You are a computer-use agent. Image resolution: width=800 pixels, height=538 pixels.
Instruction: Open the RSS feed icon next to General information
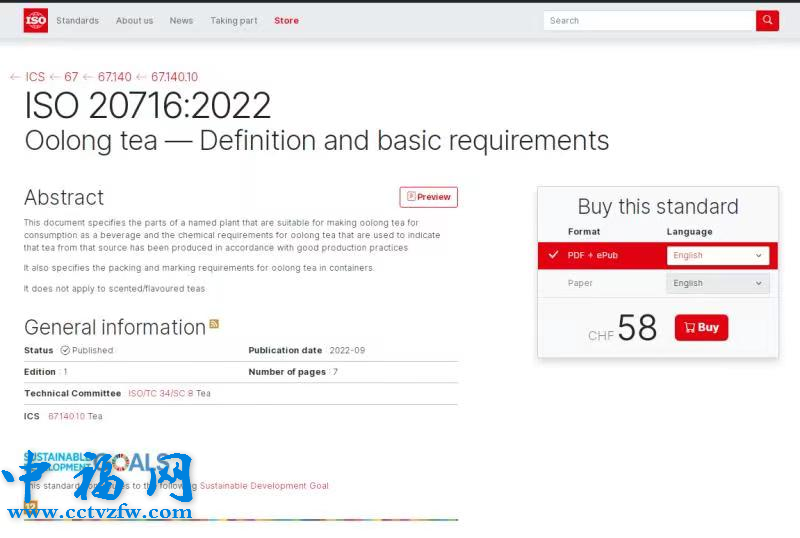click(x=214, y=324)
